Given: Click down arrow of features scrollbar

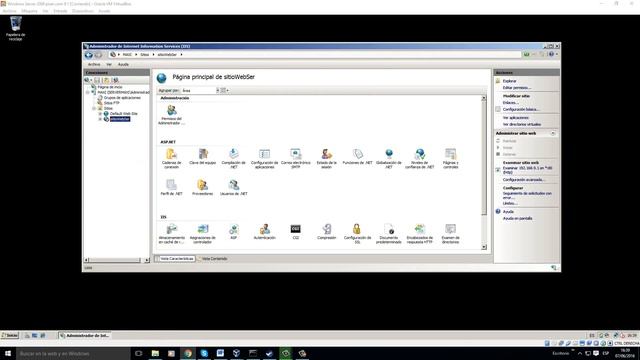Looking at the screenshot, I should [484, 247].
